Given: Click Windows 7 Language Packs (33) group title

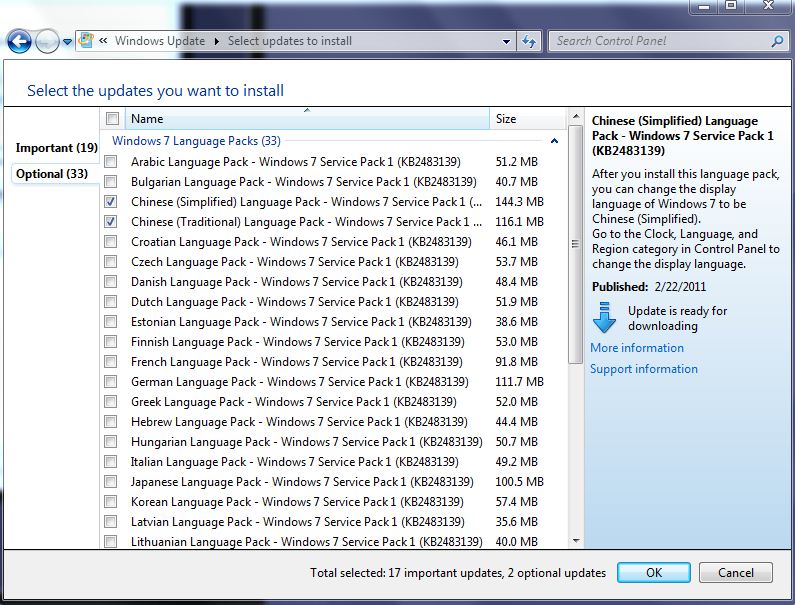Looking at the screenshot, I should [x=196, y=141].
